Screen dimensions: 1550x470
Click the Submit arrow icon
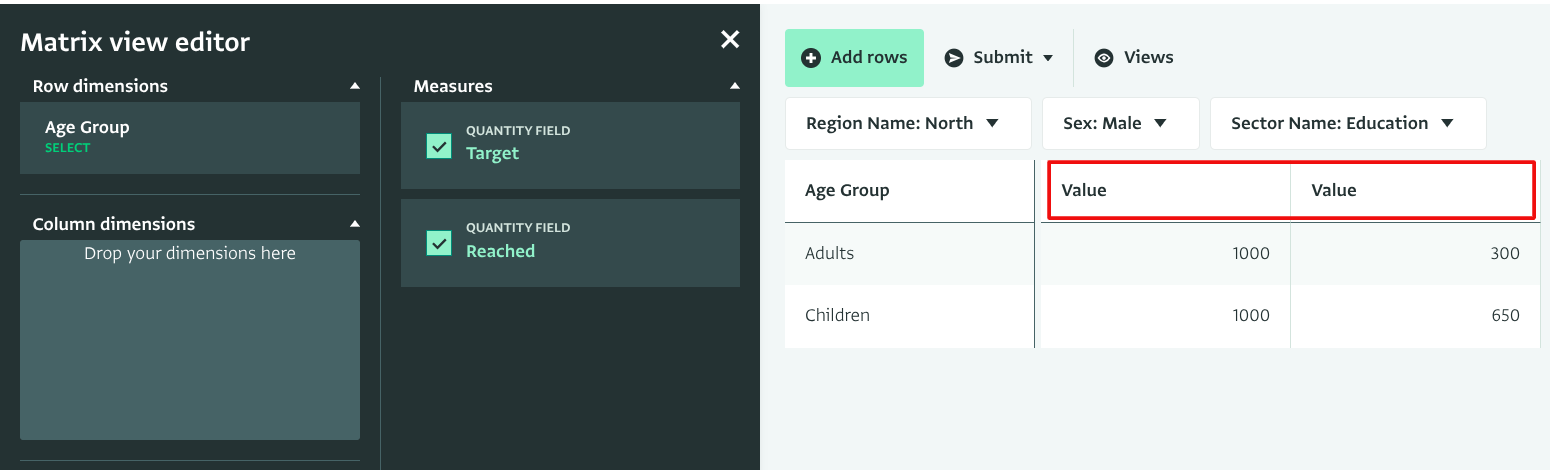click(954, 58)
